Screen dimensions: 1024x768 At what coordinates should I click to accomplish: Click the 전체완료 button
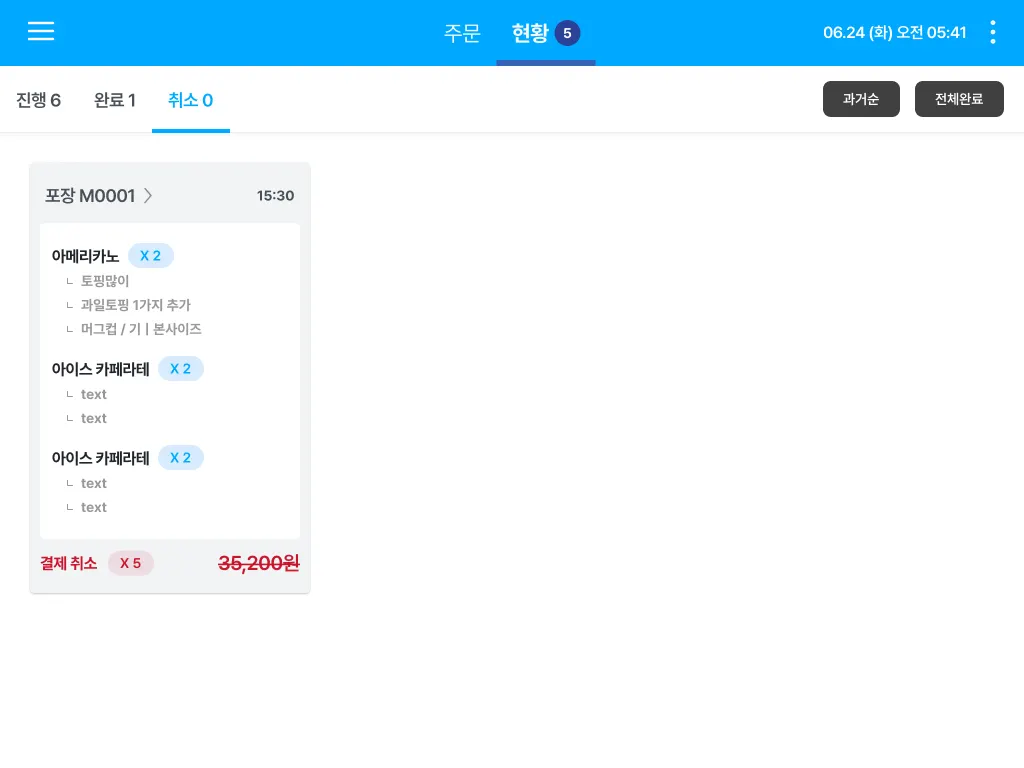pos(959,99)
